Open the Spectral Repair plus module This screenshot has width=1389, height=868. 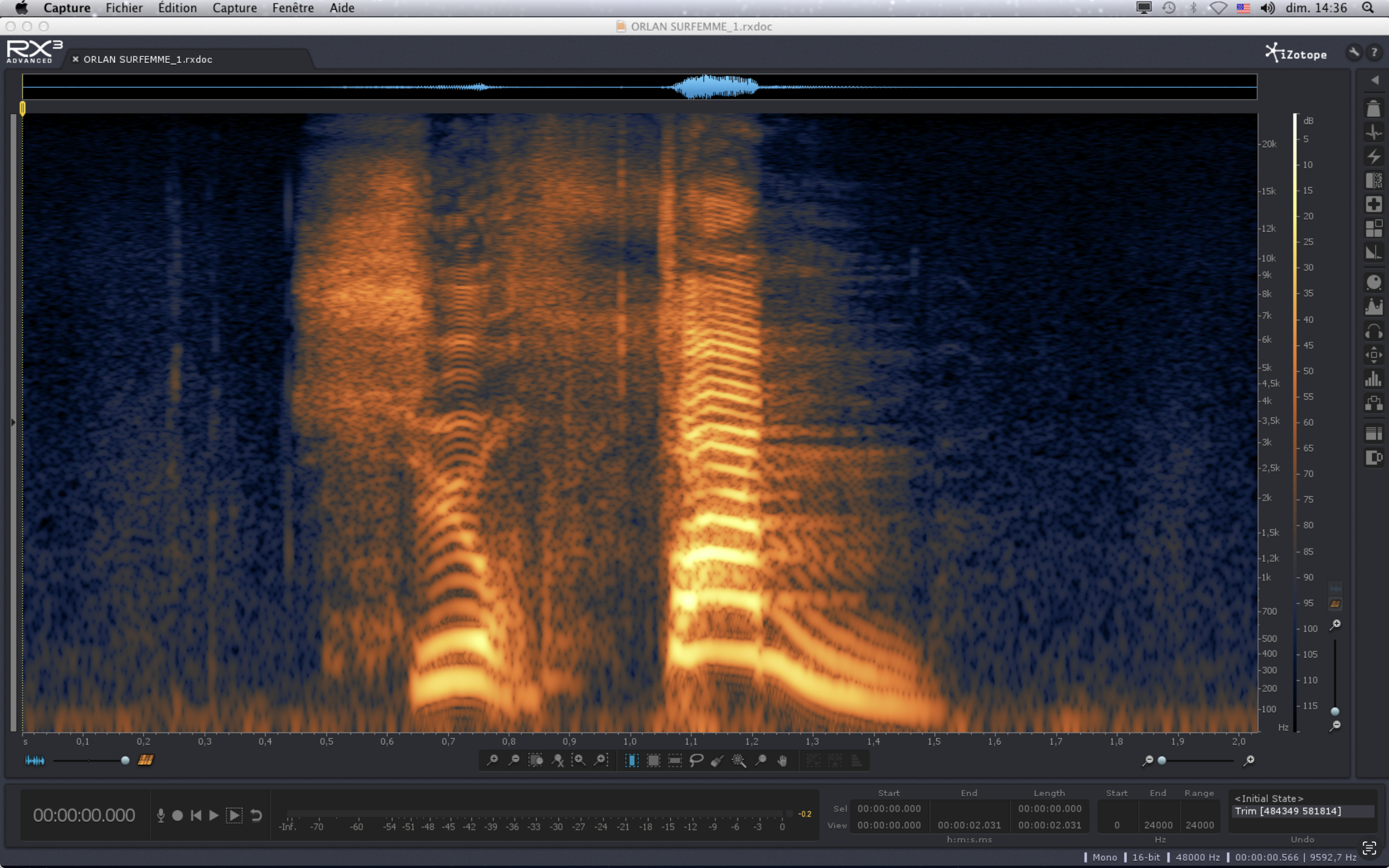[x=1373, y=204]
